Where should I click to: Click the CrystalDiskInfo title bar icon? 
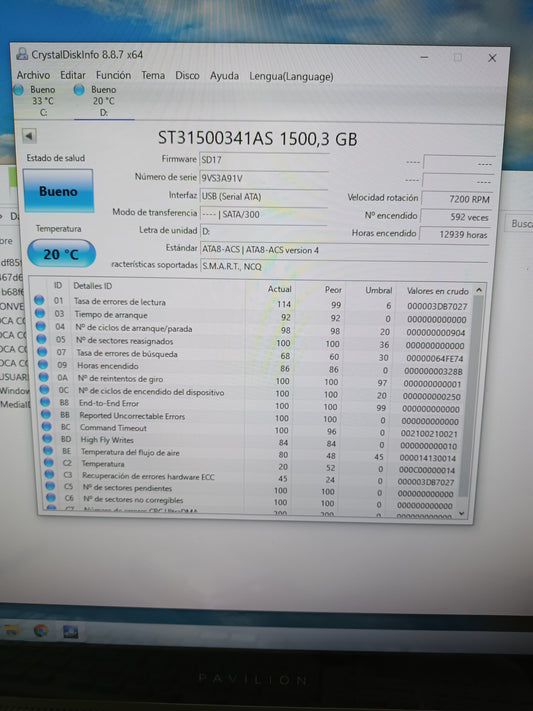tap(22, 54)
